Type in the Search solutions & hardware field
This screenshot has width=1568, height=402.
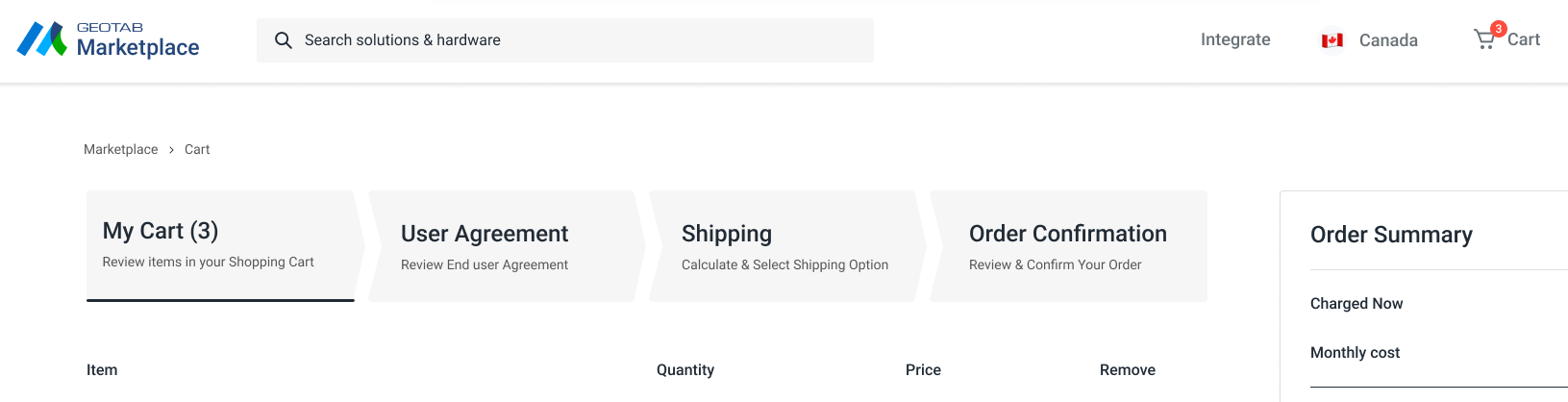tap(577, 40)
